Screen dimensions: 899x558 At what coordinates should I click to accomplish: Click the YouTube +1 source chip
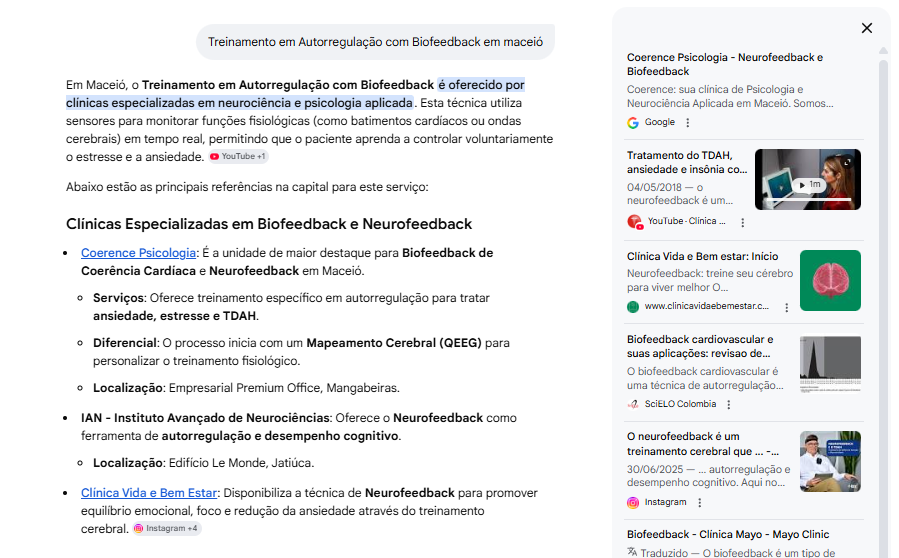(238, 157)
